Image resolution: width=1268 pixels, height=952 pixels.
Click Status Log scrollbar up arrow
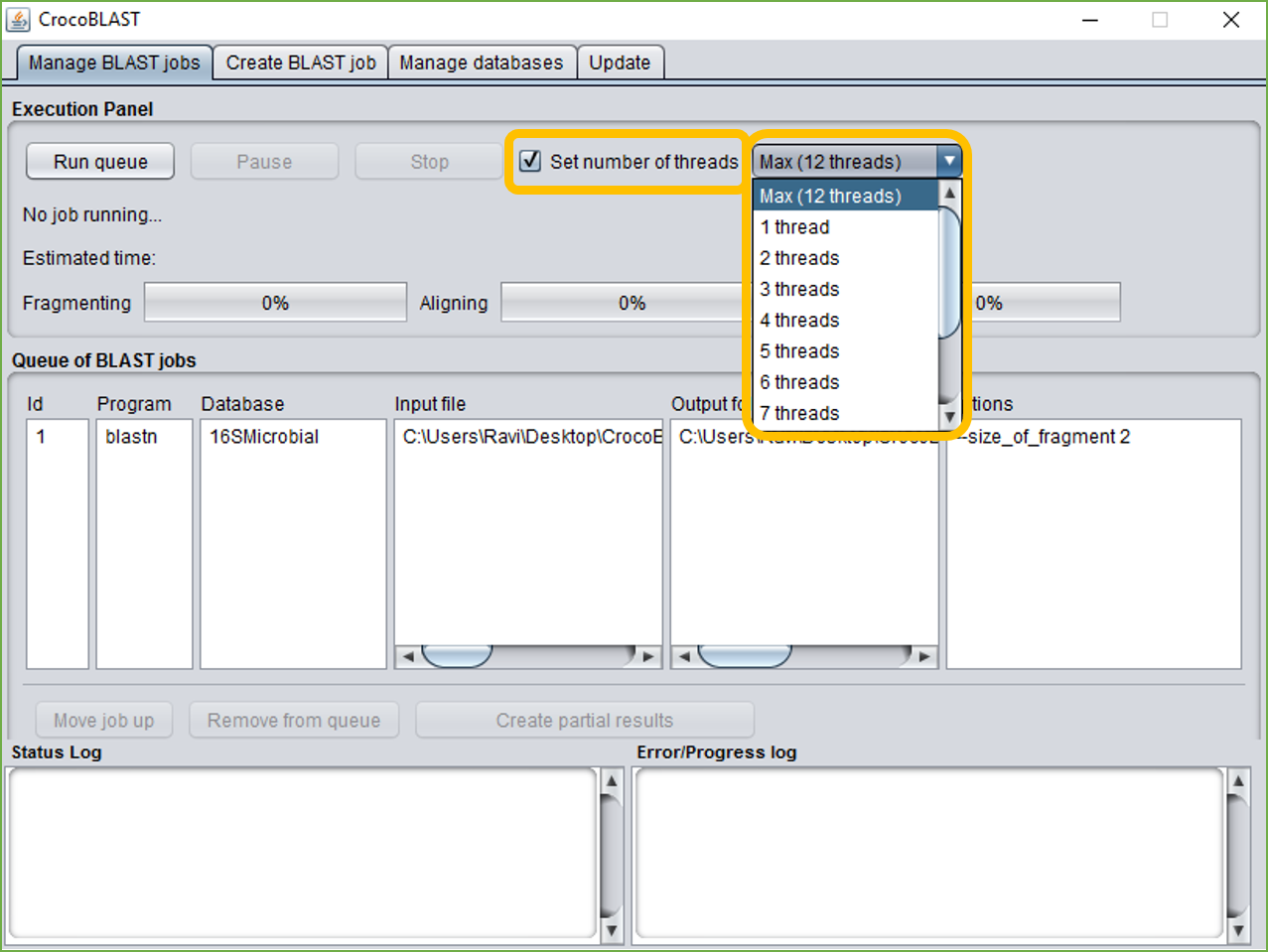(x=612, y=781)
